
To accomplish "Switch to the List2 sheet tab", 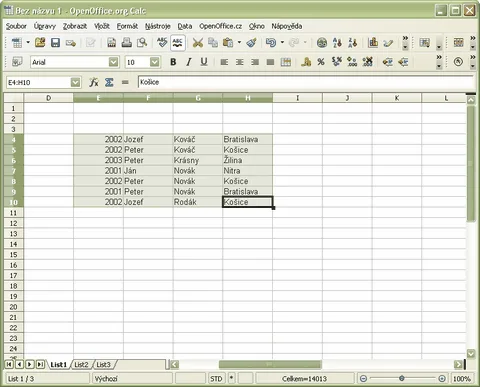I will 81,364.
